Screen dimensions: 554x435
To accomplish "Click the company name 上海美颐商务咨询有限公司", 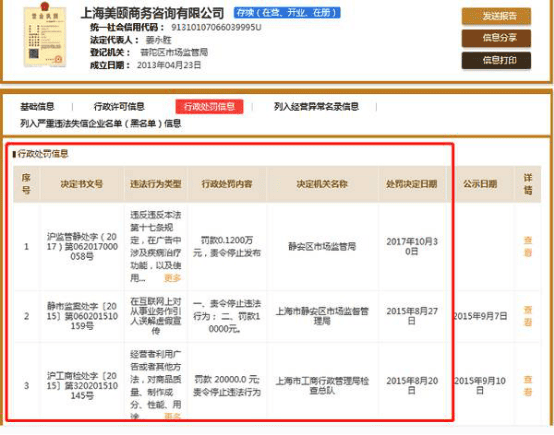I will [153, 13].
